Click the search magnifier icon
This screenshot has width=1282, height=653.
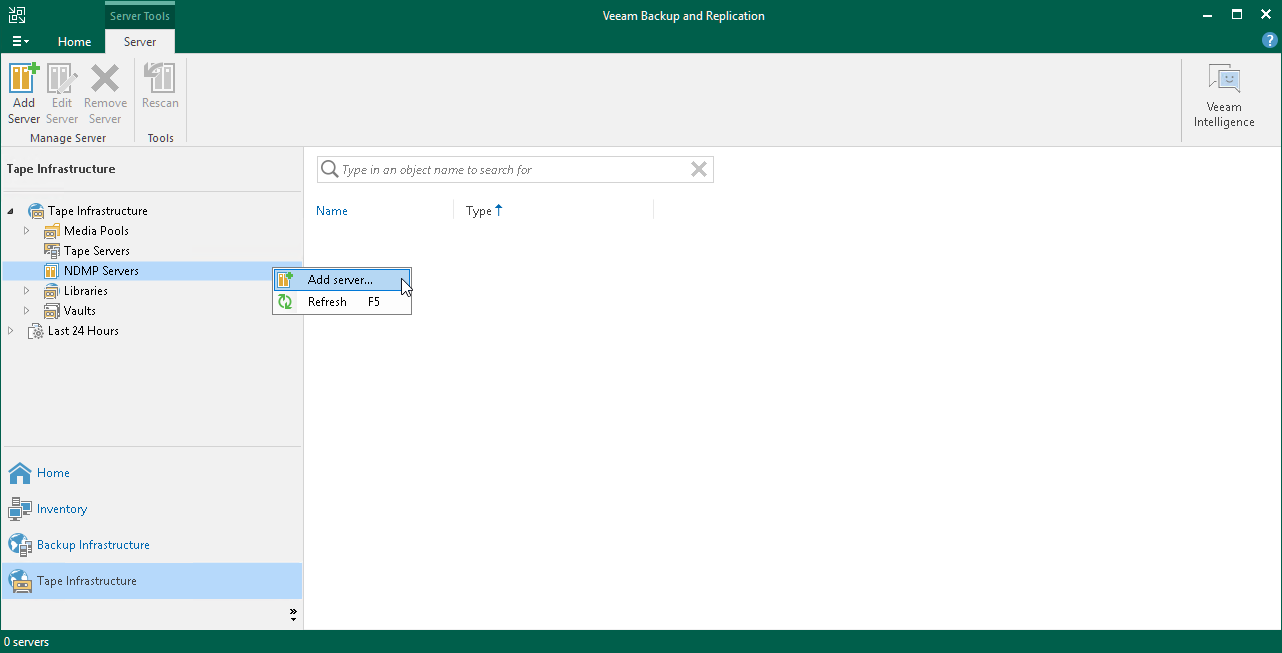[330, 169]
